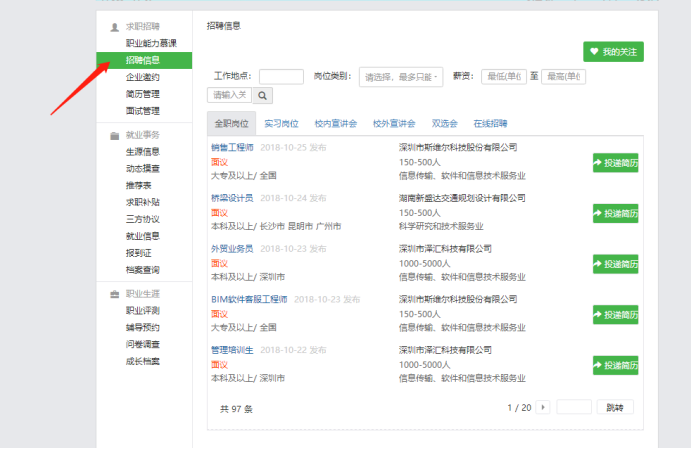Click 投递简历 for BIM软件客服工程师
Image resolution: width=692 pixels, height=449 pixels.
pyautogui.click(x=616, y=315)
